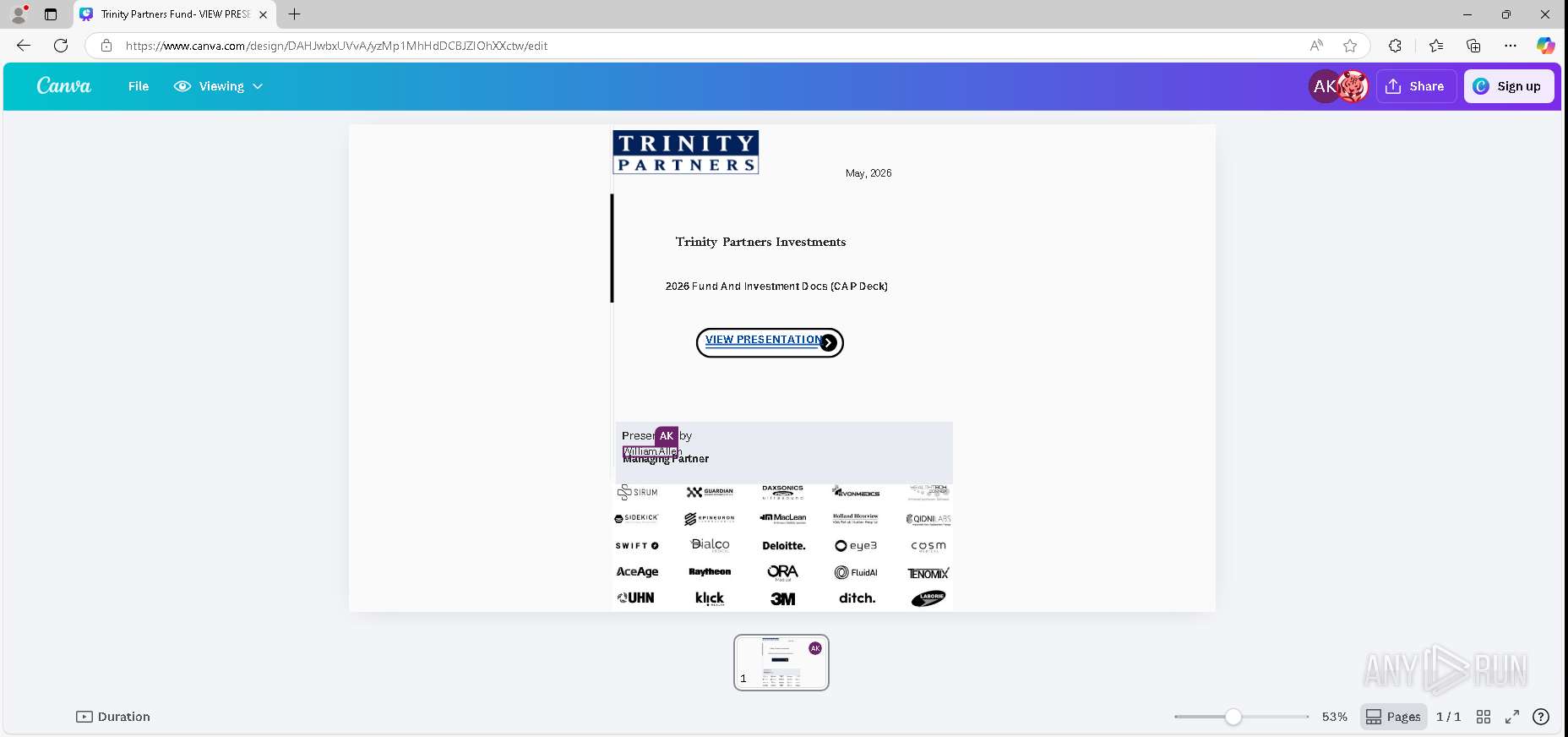Click the Canva home logo
Viewport: 1568px width, 737px height.
(x=63, y=86)
